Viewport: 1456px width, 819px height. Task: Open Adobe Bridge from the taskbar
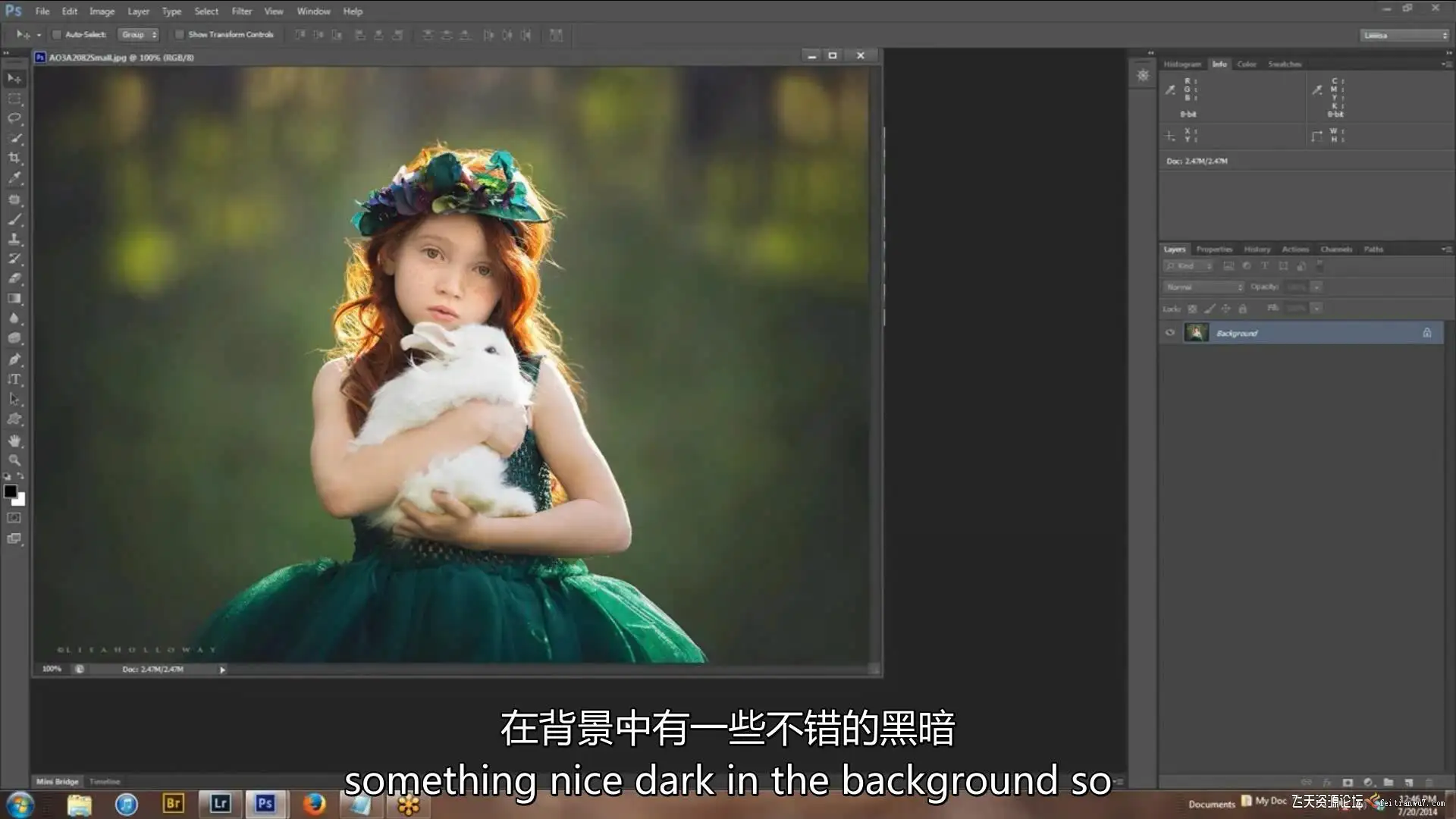[173, 804]
